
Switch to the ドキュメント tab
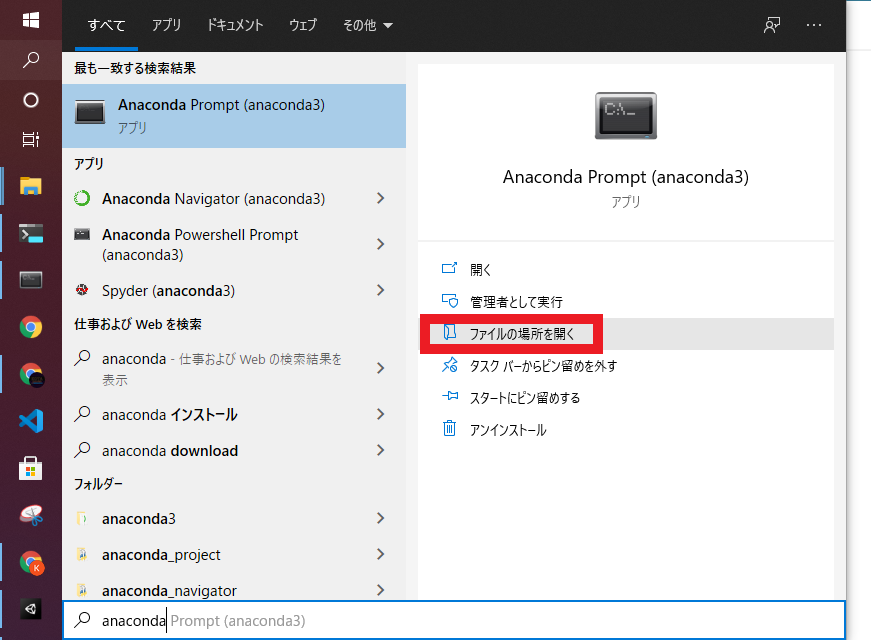235,25
